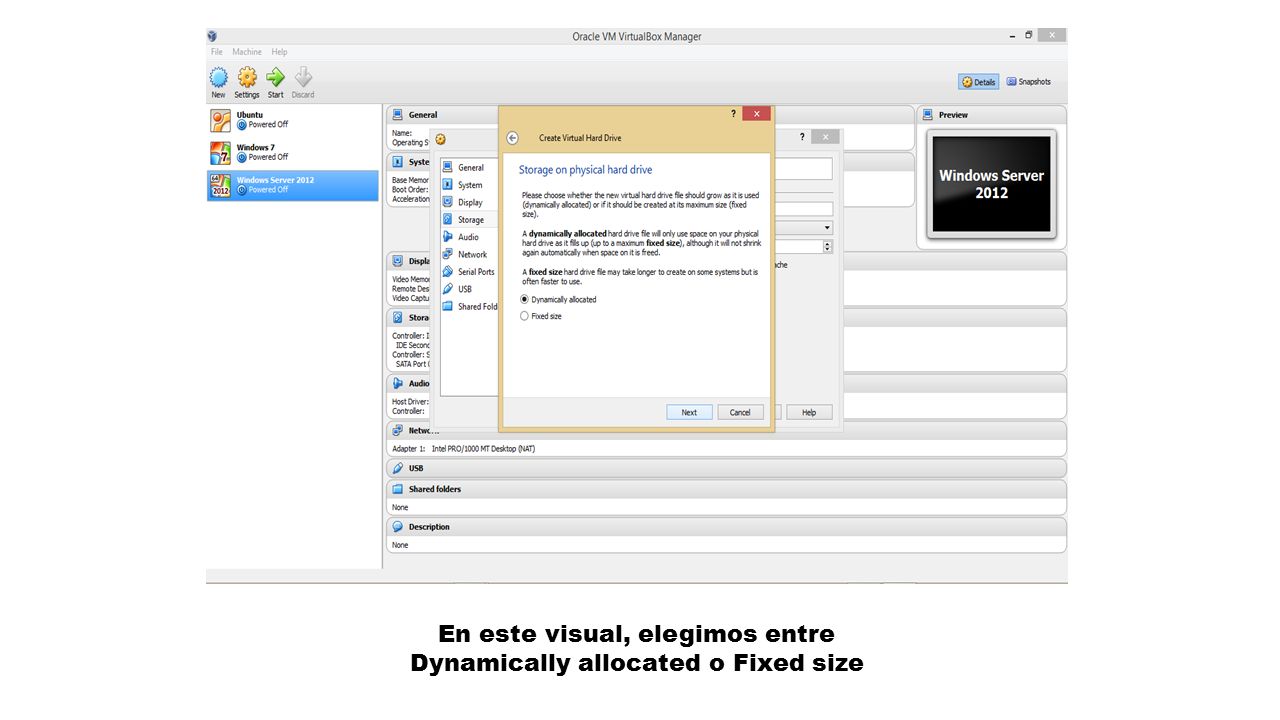1280x720 pixels.
Task: Open the File menu
Action: (217, 52)
